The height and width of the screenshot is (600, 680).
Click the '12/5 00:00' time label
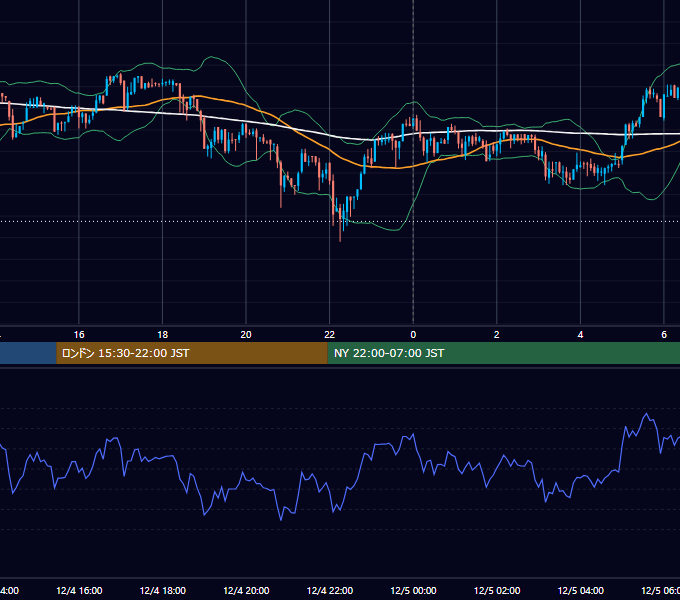(x=413, y=590)
